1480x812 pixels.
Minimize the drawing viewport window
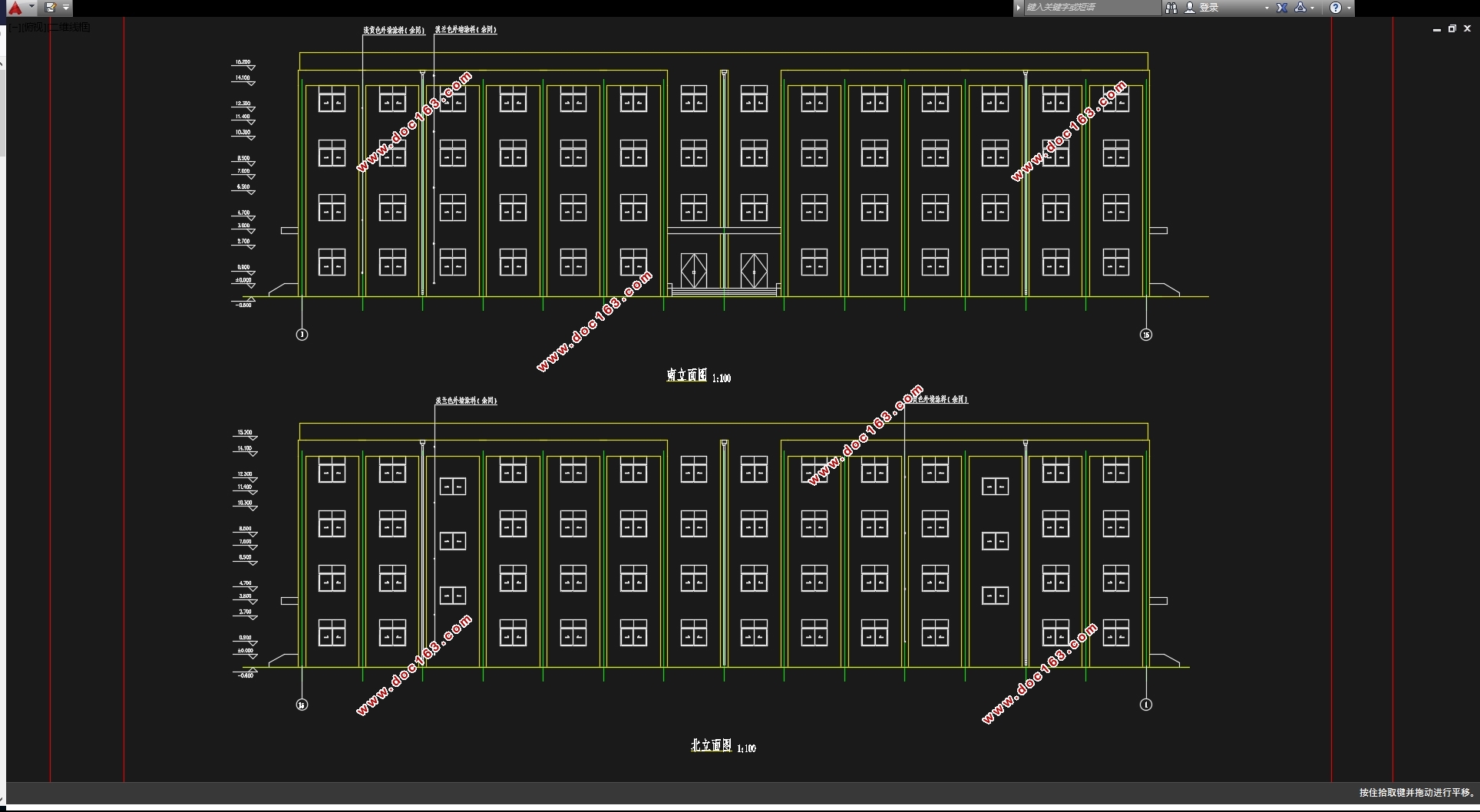coord(1436,28)
